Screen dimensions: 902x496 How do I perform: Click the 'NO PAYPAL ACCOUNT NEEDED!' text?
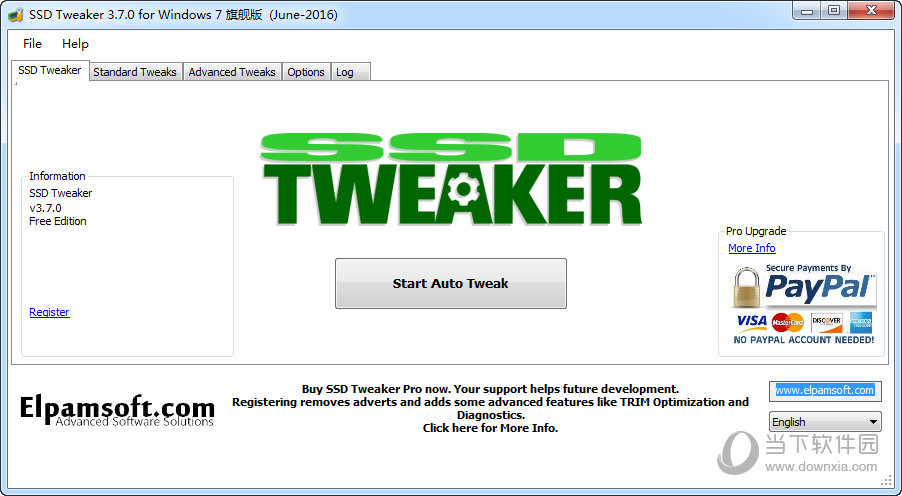click(x=804, y=339)
